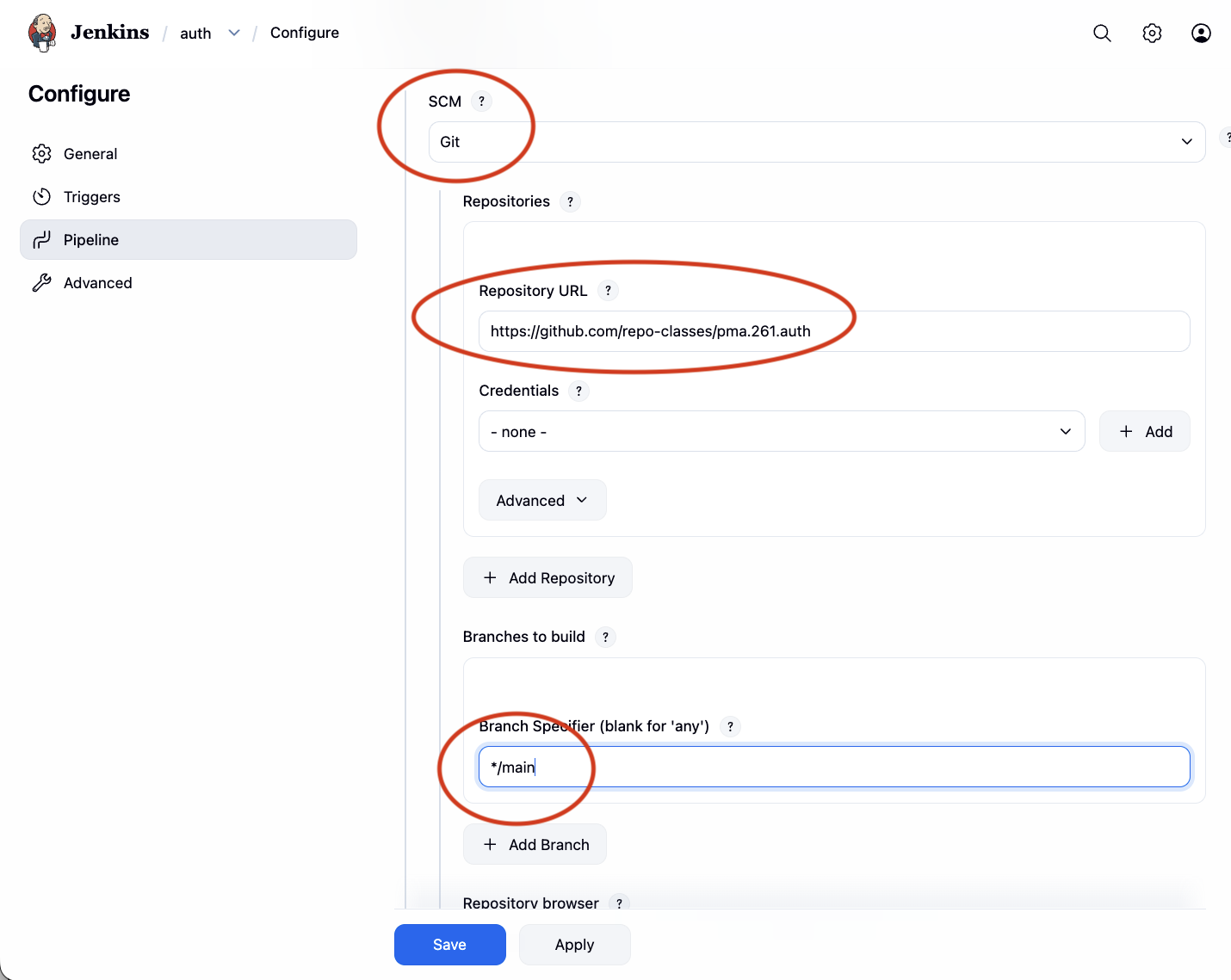Open the Credentials none dropdown
The width and height of the screenshot is (1231, 980).
[x=781, y=431]
